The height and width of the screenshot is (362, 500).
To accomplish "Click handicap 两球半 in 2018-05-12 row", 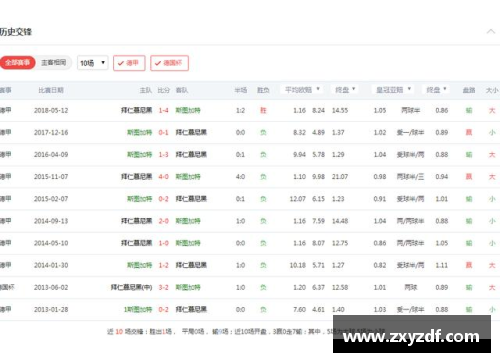I will point(410,110).
